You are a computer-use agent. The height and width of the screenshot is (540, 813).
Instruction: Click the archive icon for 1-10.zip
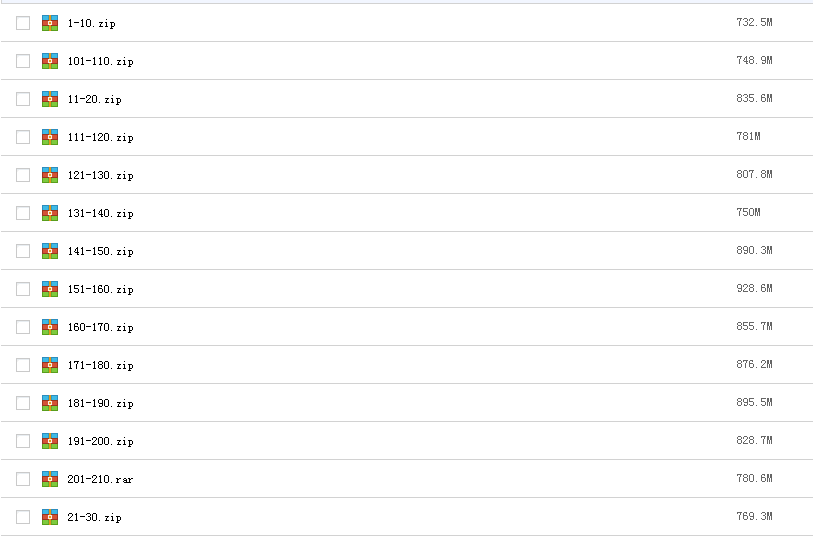coord(50,23)
